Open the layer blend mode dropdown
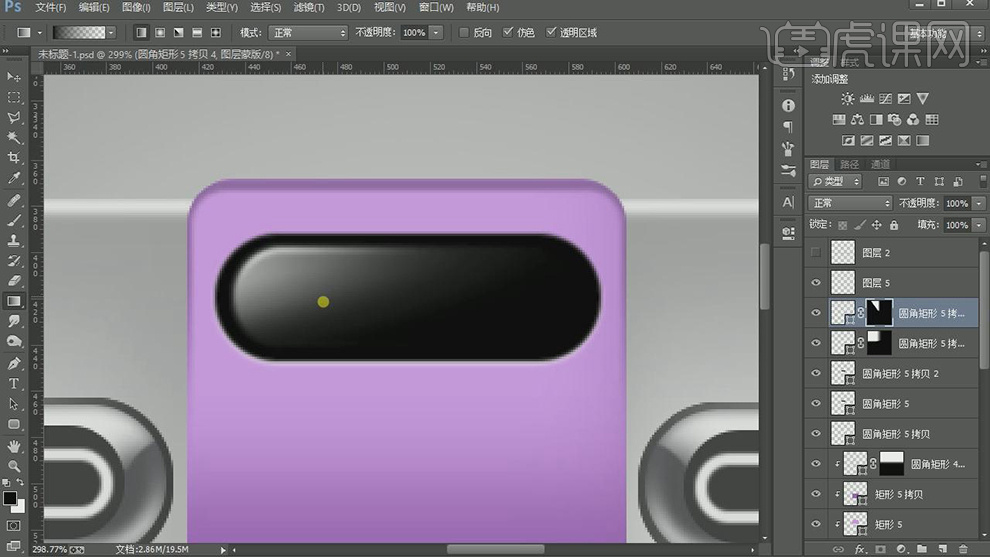This screenshot has height=557, width=990. coord(850,203)
